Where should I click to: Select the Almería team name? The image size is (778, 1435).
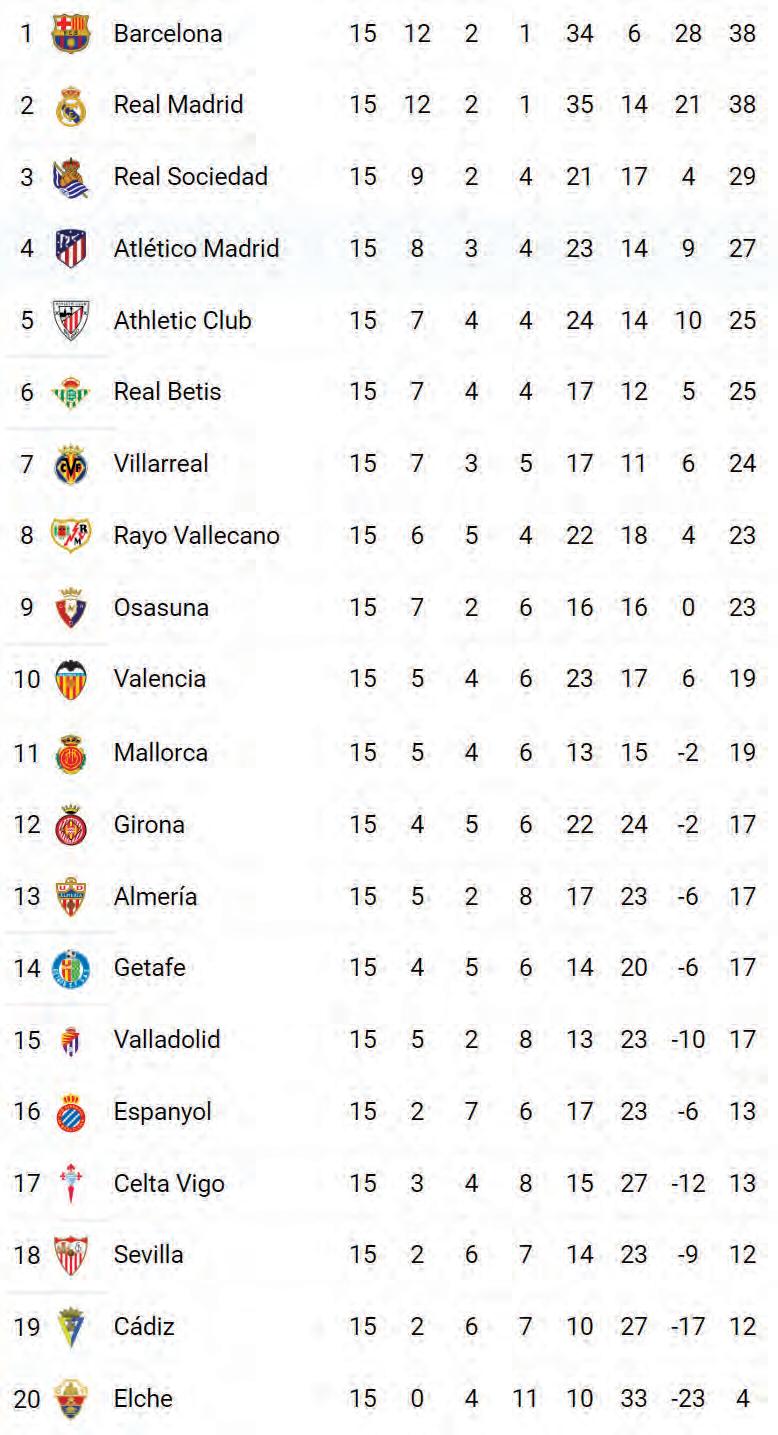155,897
